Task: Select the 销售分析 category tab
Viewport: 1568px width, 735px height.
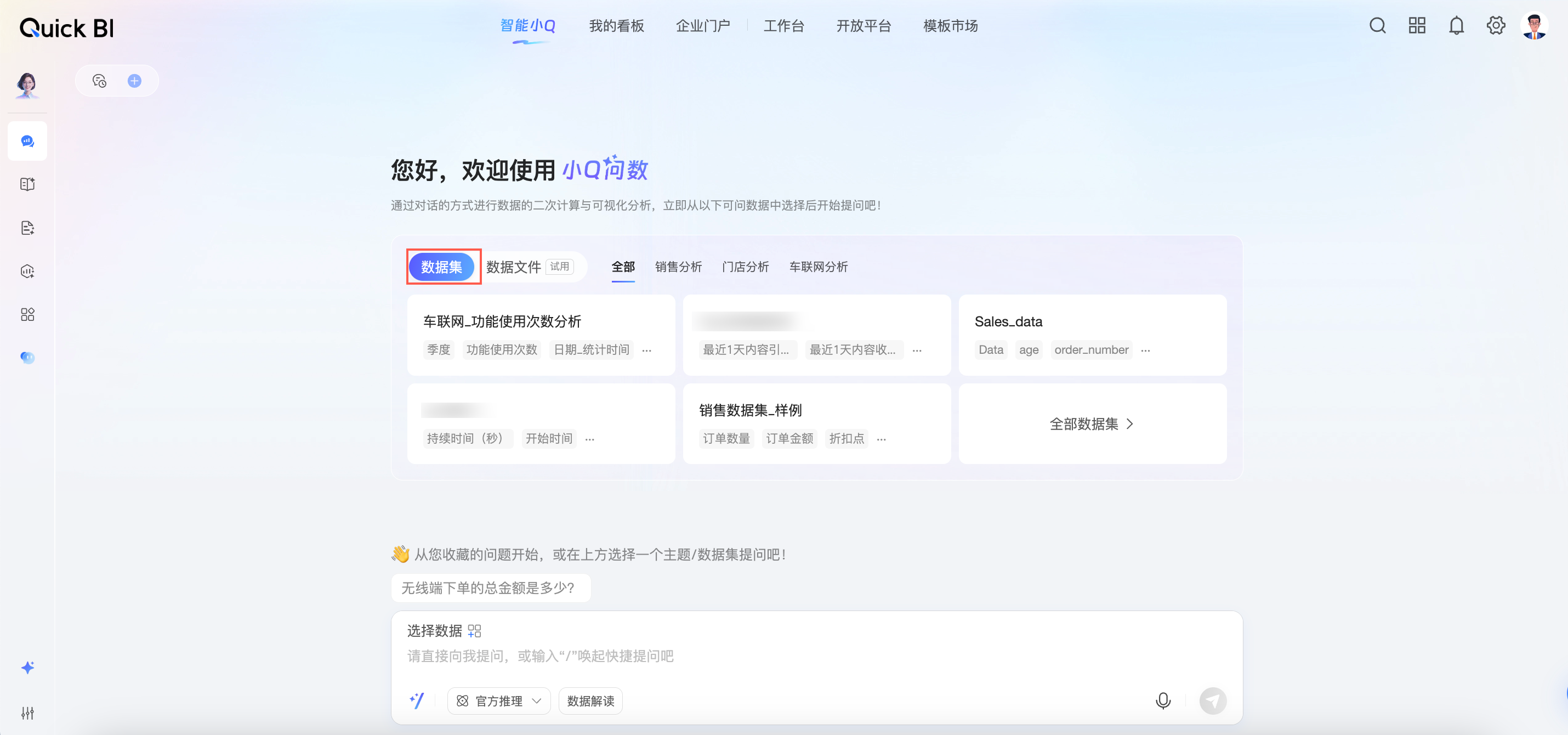Action: point(678,267)
